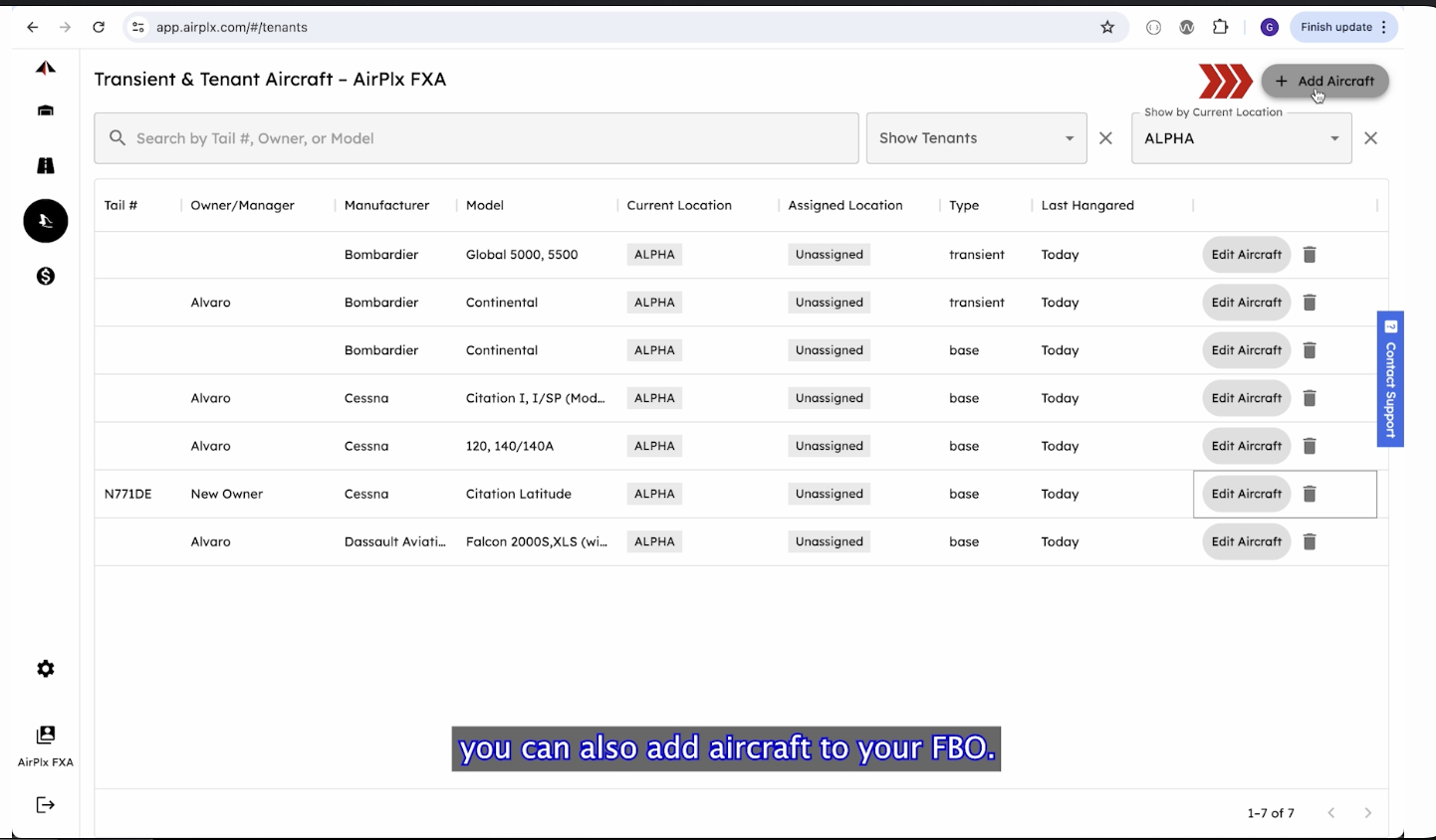Click the runway road icon in sidebar
The width and height of the screenshot is (1436, 840).
pos(46,166)
